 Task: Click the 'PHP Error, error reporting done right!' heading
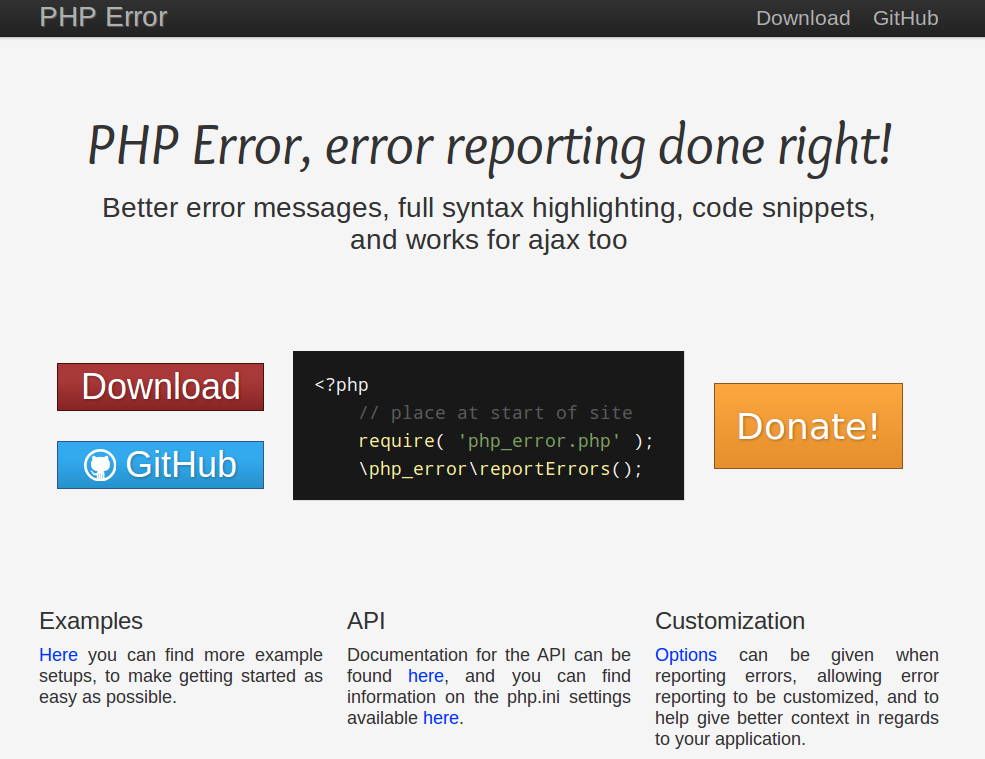point(489,148)
